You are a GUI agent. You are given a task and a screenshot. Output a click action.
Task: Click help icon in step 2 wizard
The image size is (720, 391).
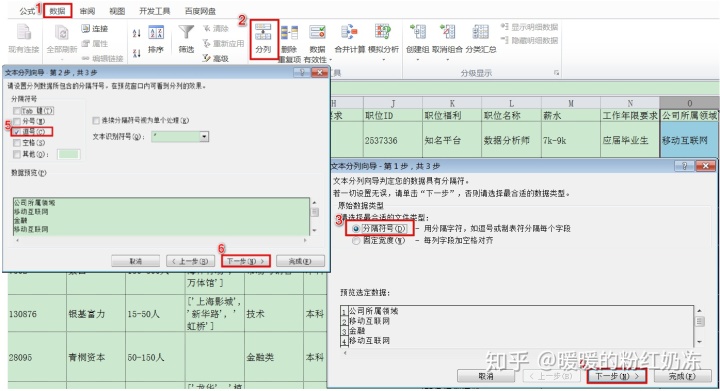click(x=302, y=73)
